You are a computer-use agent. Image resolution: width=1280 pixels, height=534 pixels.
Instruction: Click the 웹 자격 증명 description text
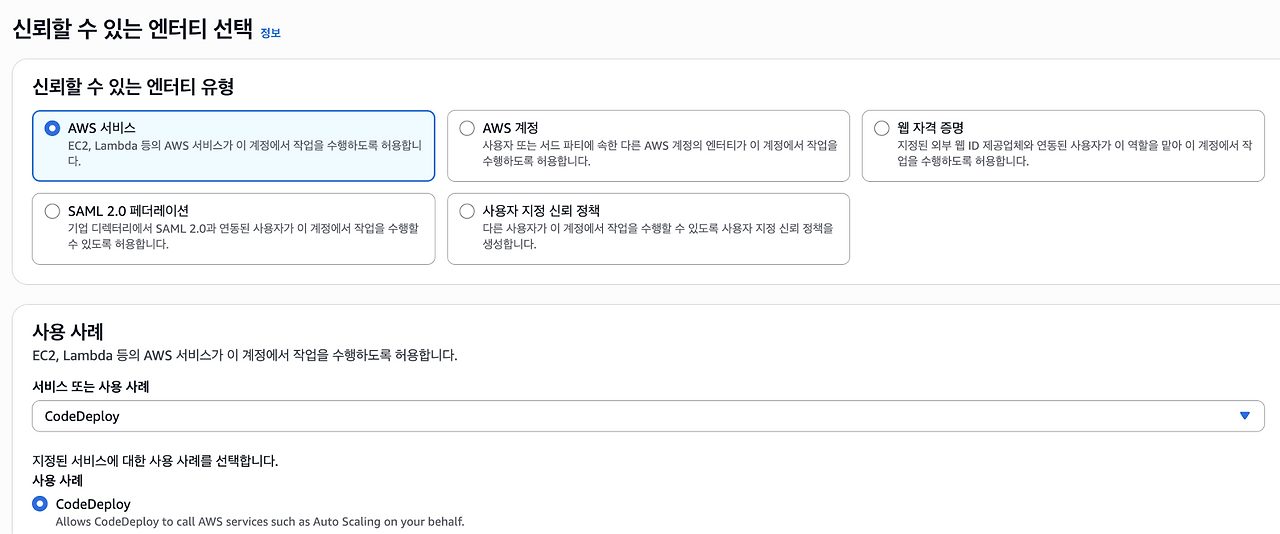click(x=1075, y=153)
